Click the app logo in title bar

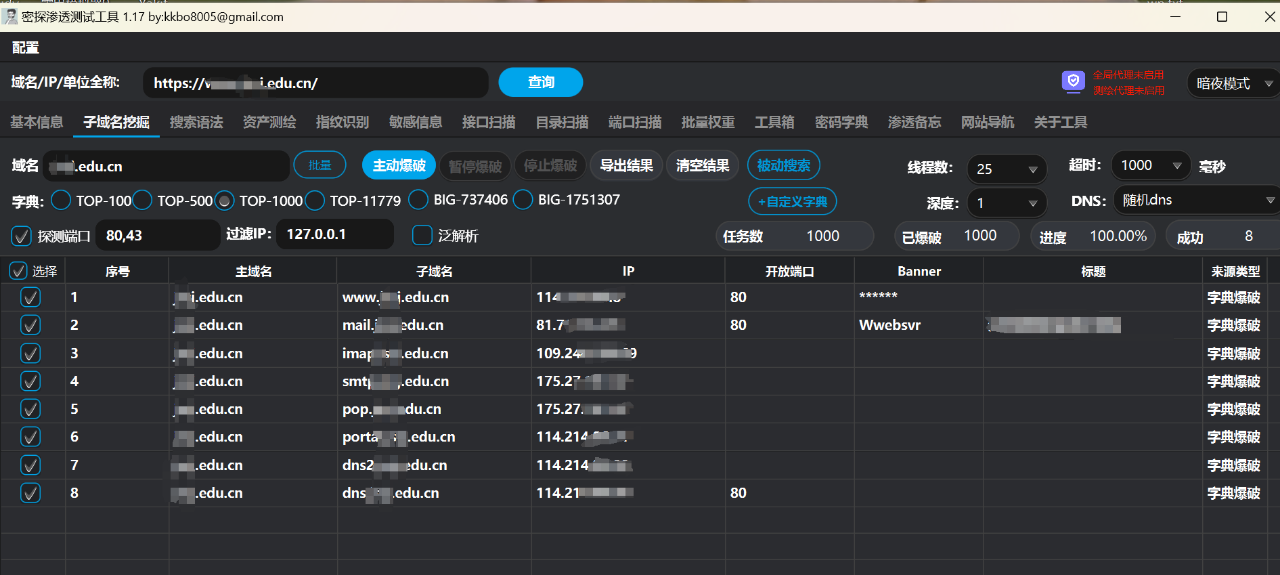(10, 16)
